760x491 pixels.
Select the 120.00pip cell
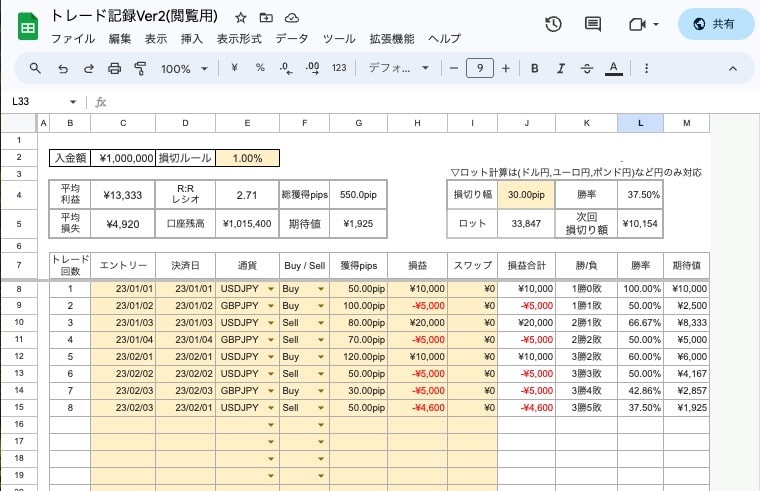tap(359, 357)
